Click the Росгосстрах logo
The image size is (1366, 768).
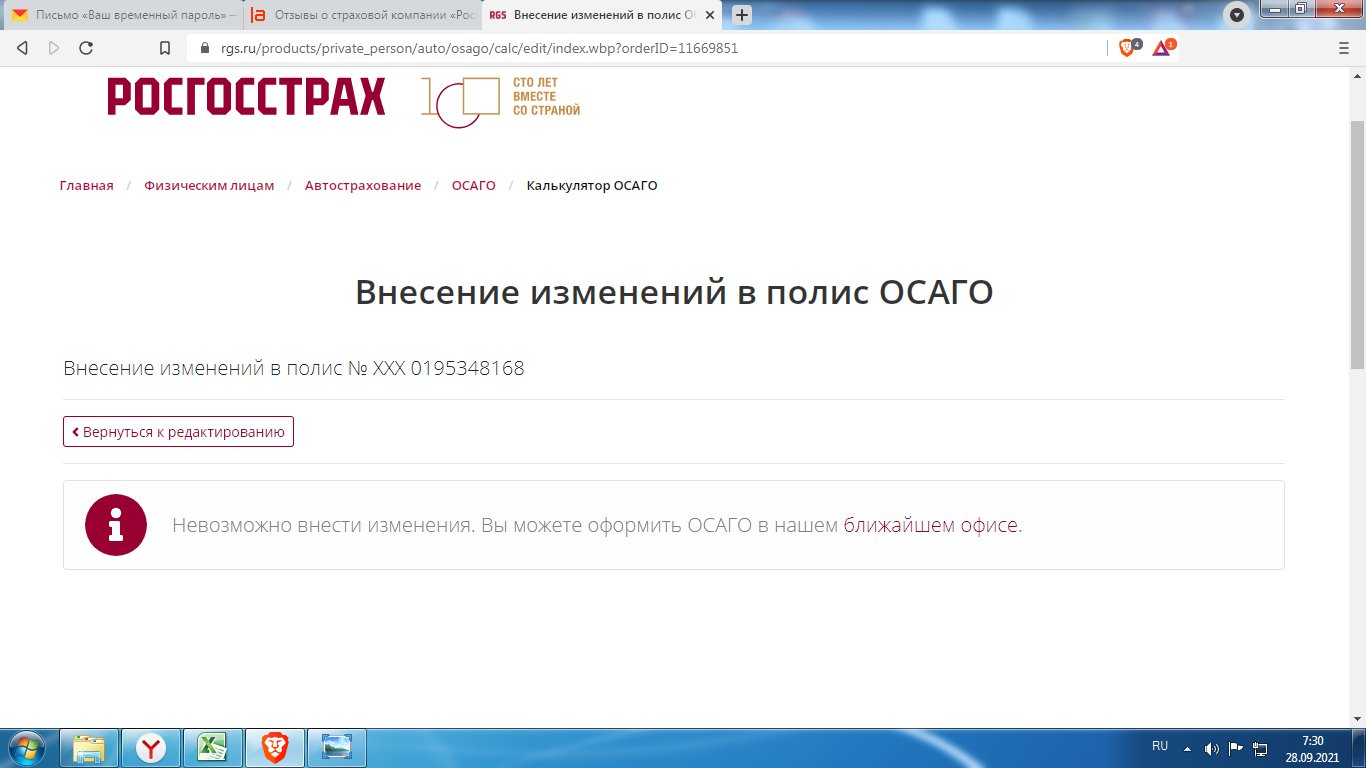click(246, 97)
